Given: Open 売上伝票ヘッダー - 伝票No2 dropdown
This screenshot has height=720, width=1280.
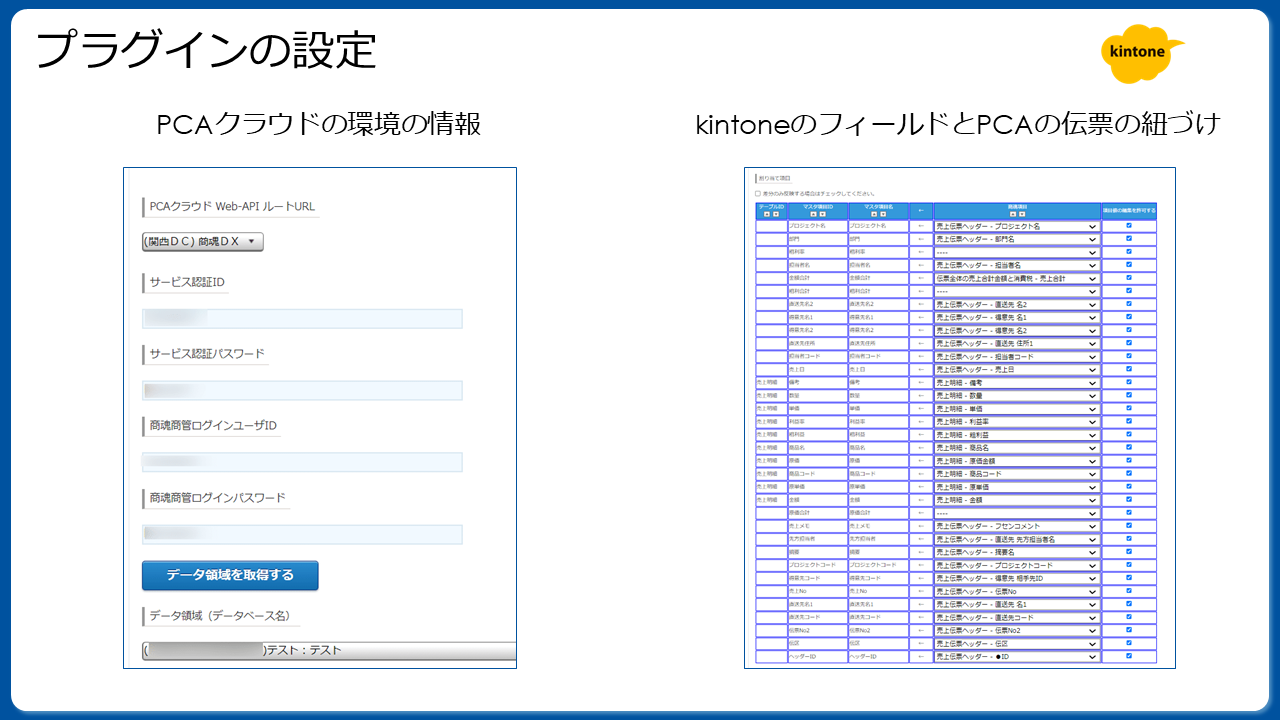Looking at the screenshot, I should tap(1017, 630).
